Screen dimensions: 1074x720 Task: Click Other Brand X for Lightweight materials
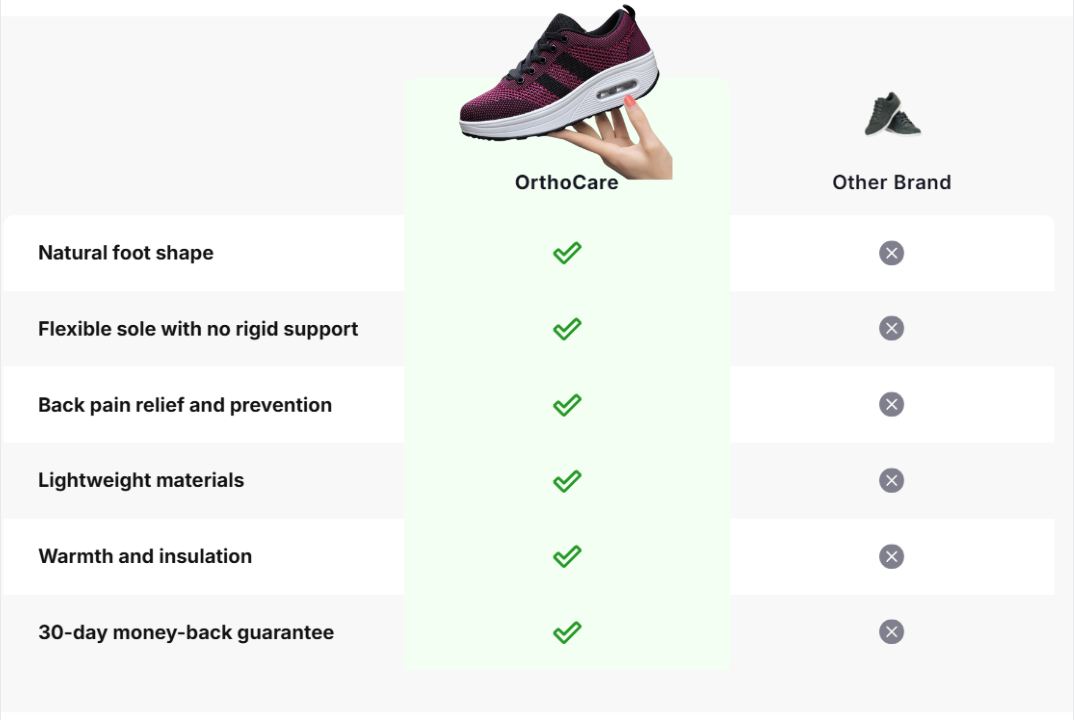tap(891, 480)
